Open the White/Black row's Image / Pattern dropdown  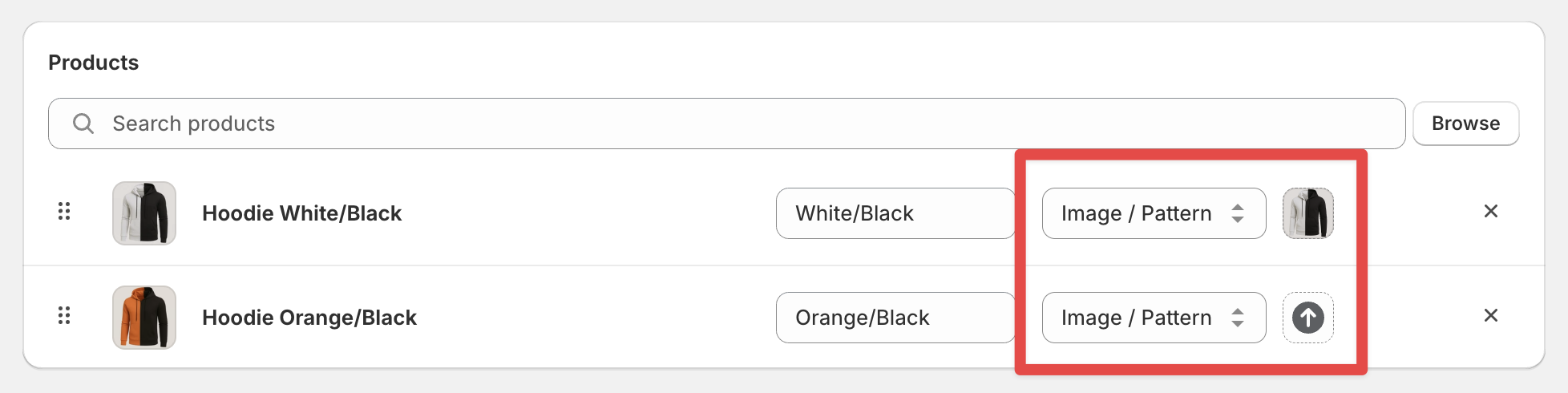point(1154,213)
